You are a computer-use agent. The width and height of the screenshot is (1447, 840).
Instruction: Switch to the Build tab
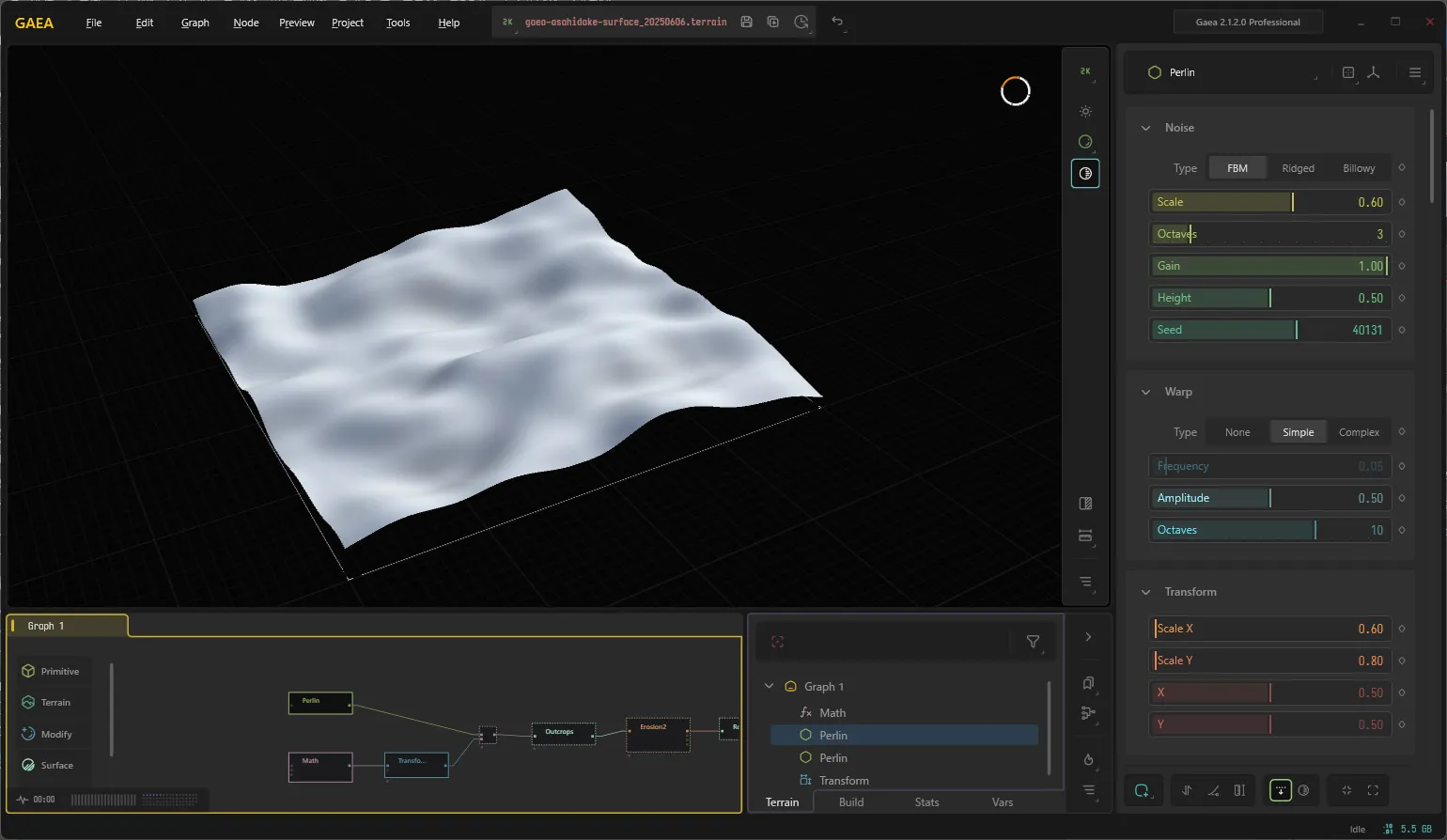851,801
